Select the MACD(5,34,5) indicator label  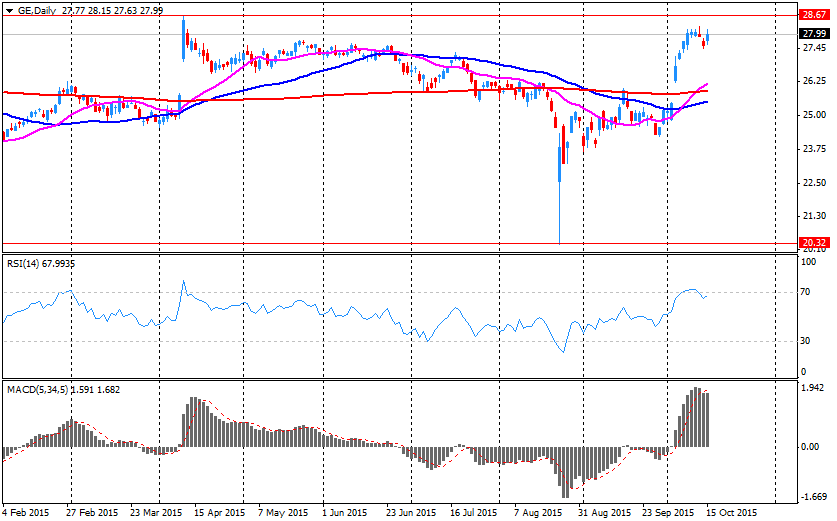[x=64, y=390]
